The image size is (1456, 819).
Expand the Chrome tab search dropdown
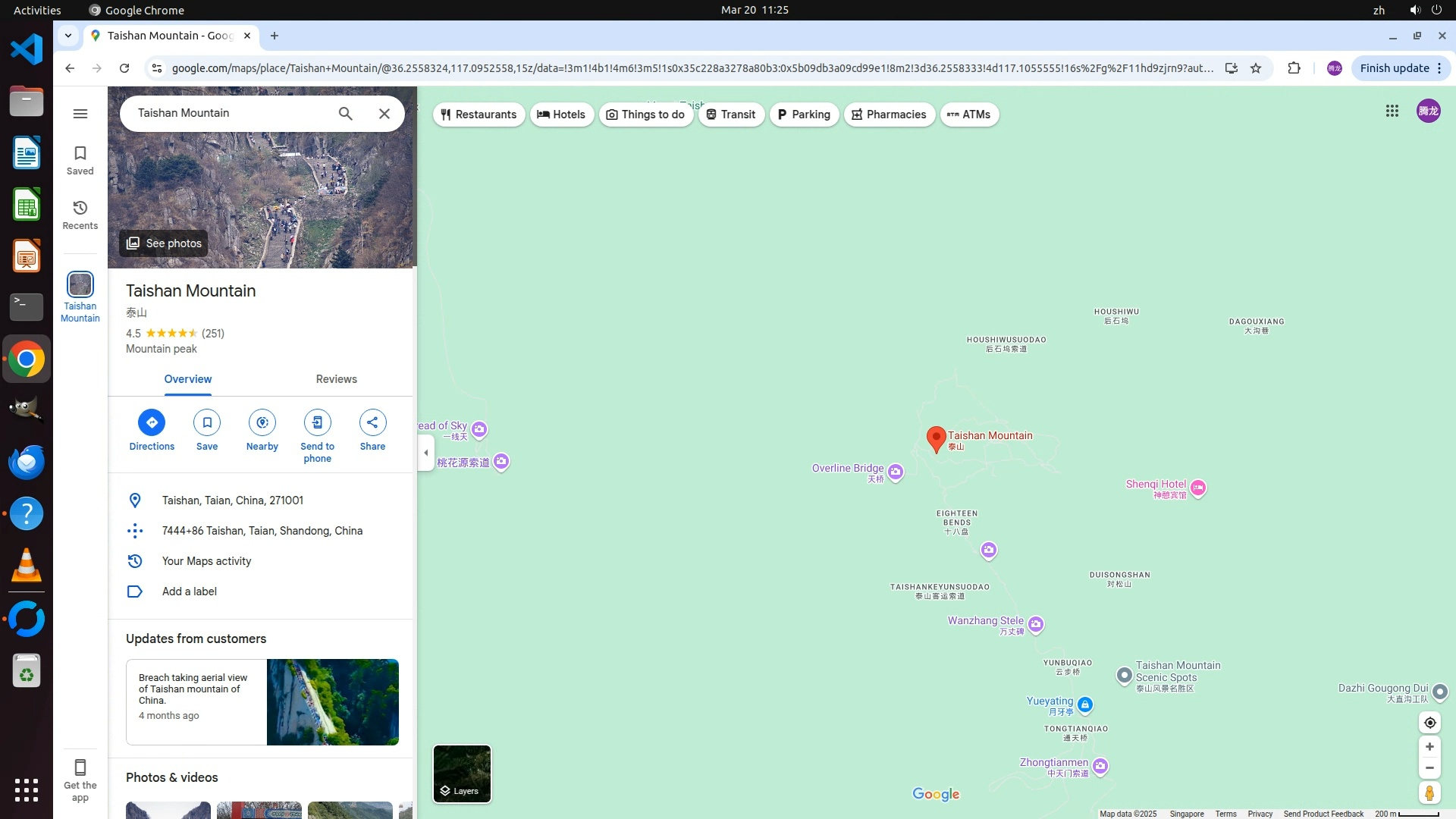(68, 36)
